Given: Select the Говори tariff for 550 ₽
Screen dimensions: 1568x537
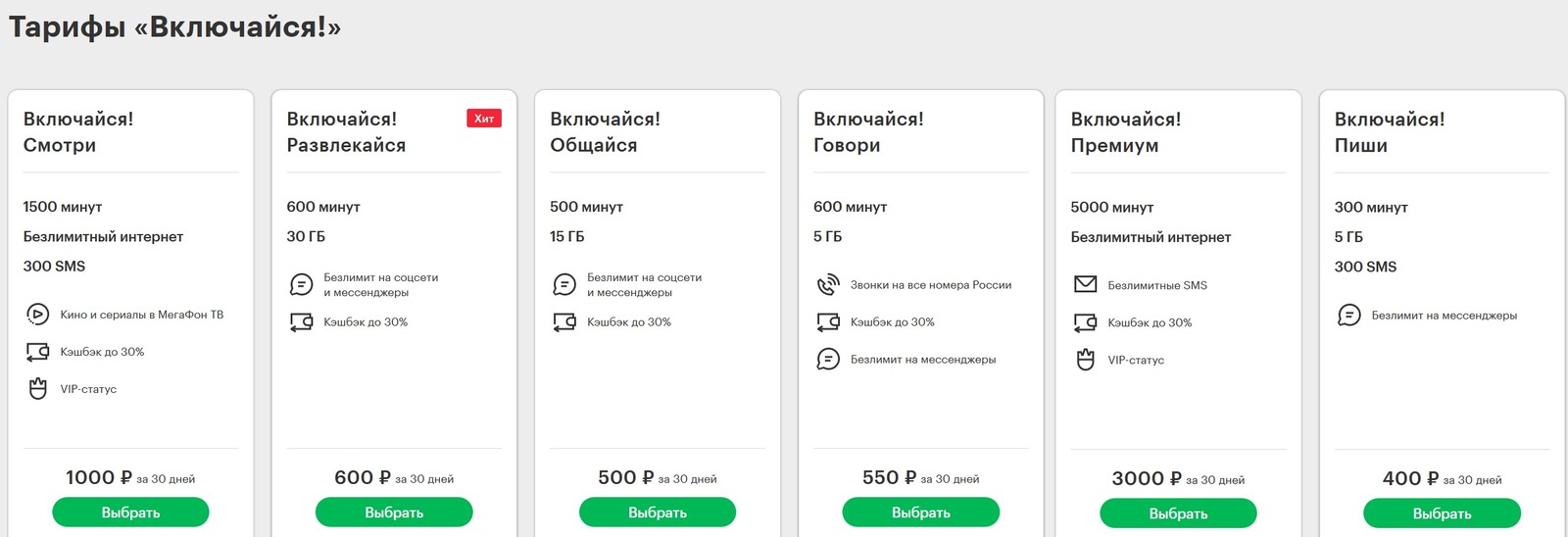Looking at the screenshot, I should point(921,513).
